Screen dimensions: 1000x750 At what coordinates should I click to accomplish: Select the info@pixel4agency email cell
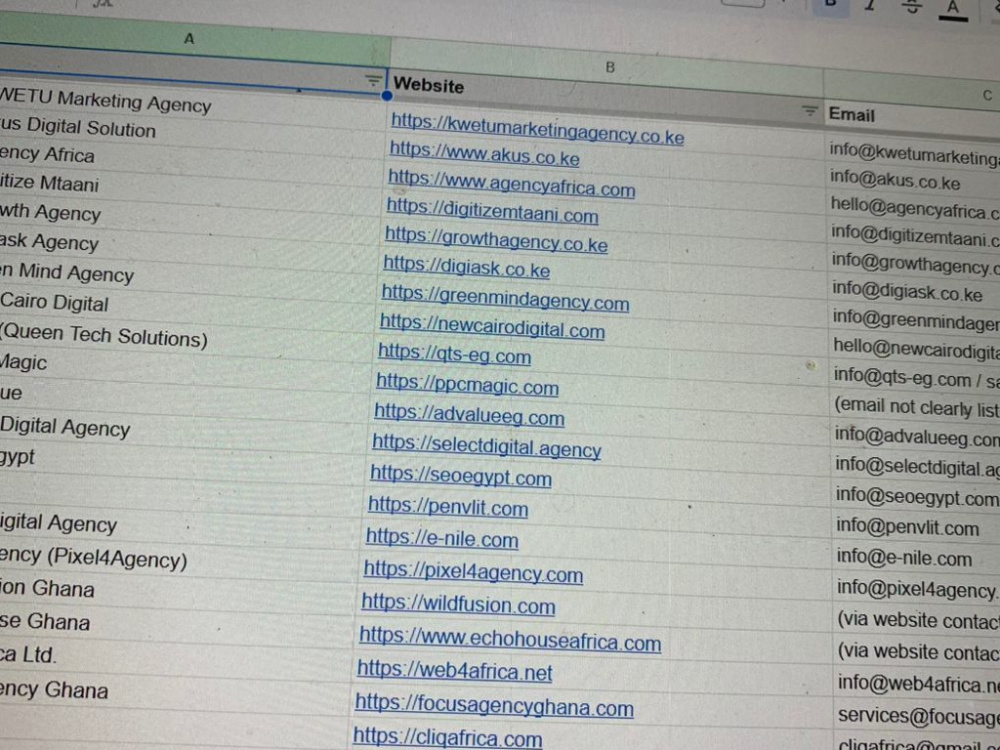click(917, 589)
